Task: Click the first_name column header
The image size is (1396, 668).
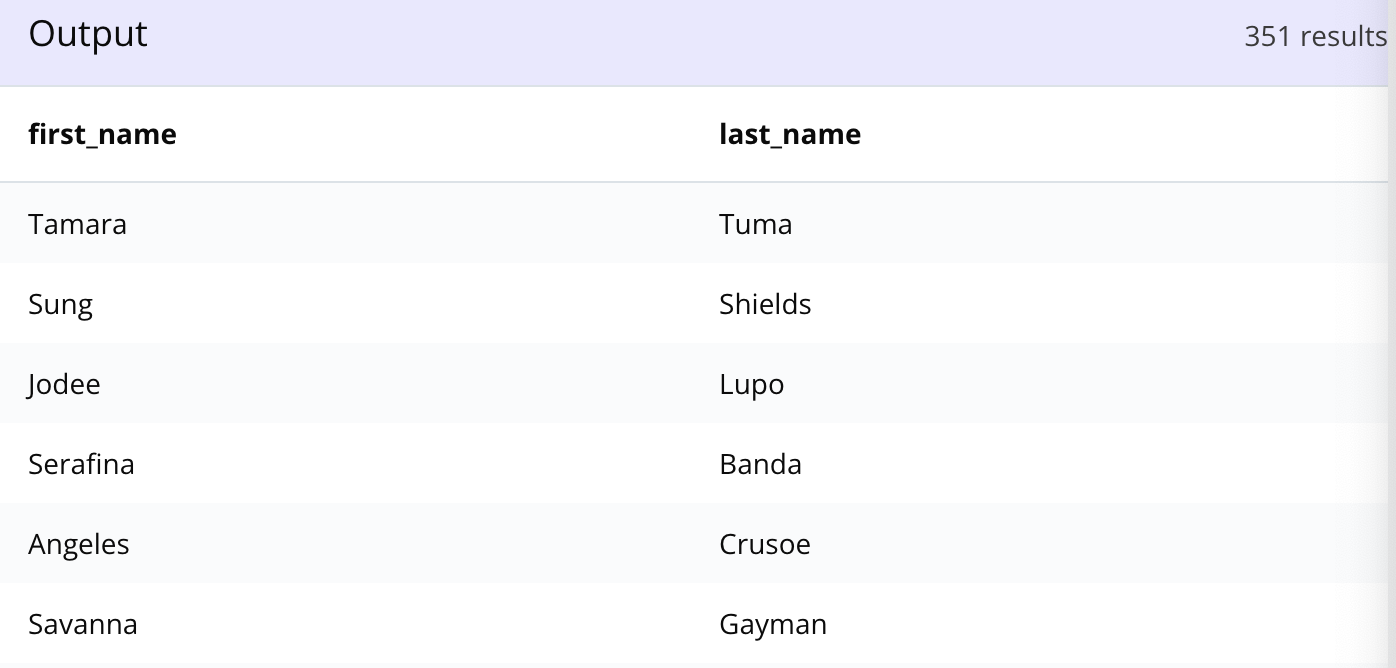Action: pos(102,134)
